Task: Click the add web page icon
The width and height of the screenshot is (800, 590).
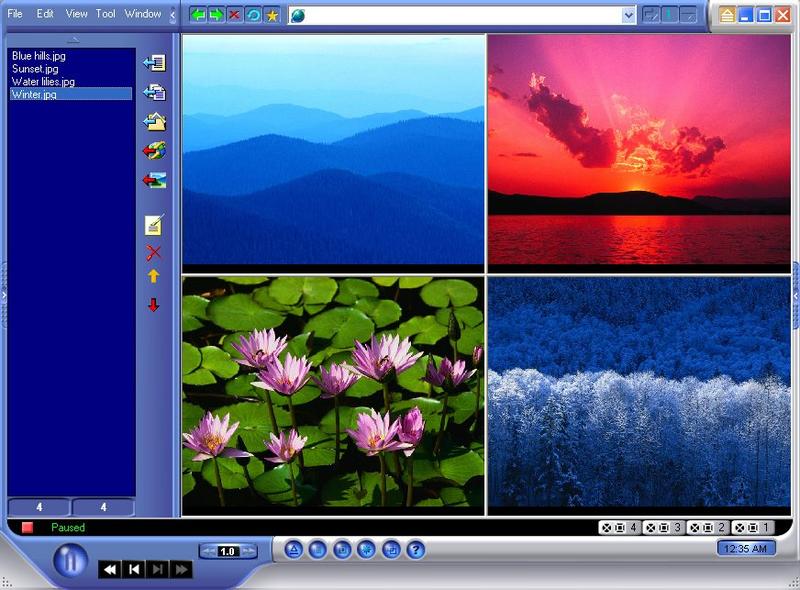Action: (155, 151)
